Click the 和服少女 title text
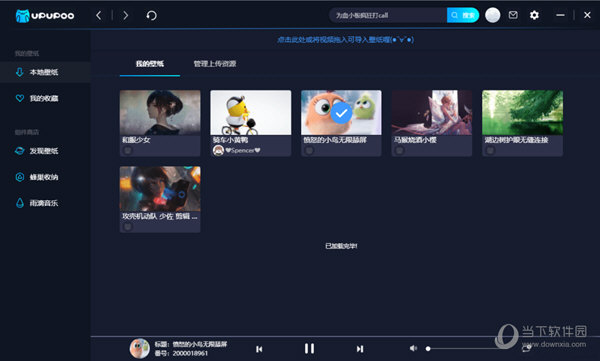Screen dimensions: 600x361 tap(136, 140)
